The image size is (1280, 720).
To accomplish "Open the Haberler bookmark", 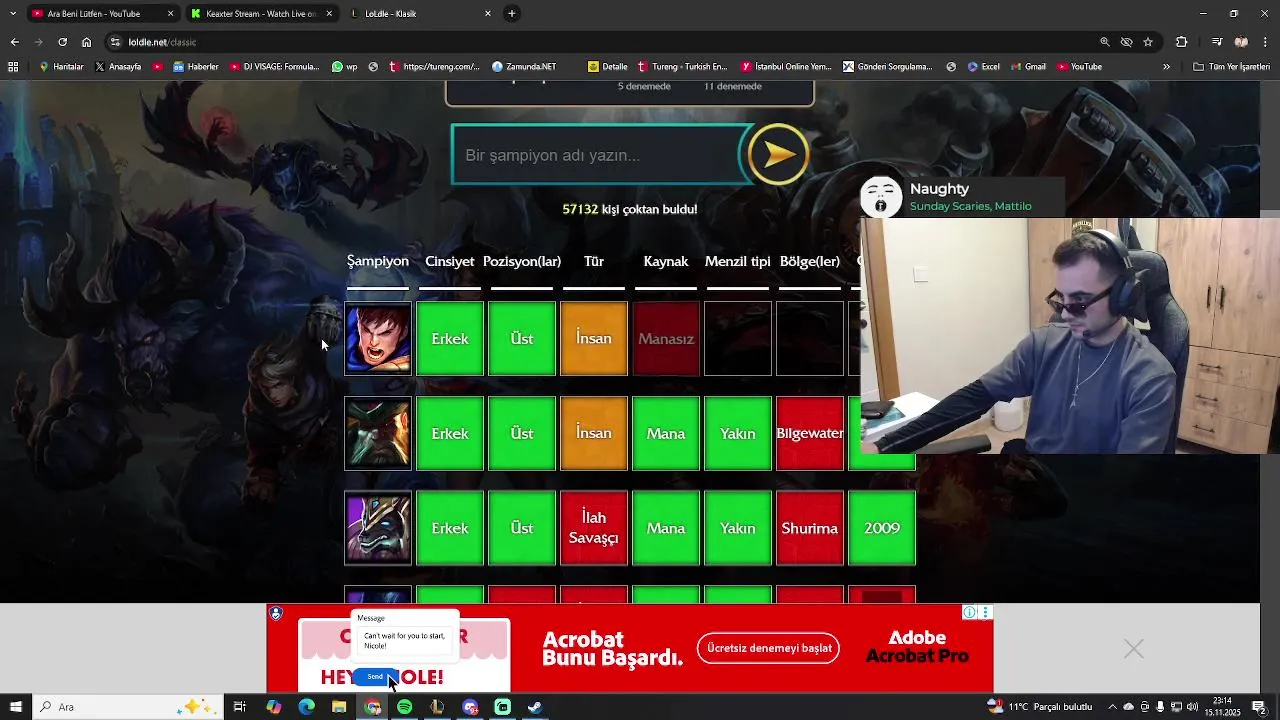I will click(195, 67).
